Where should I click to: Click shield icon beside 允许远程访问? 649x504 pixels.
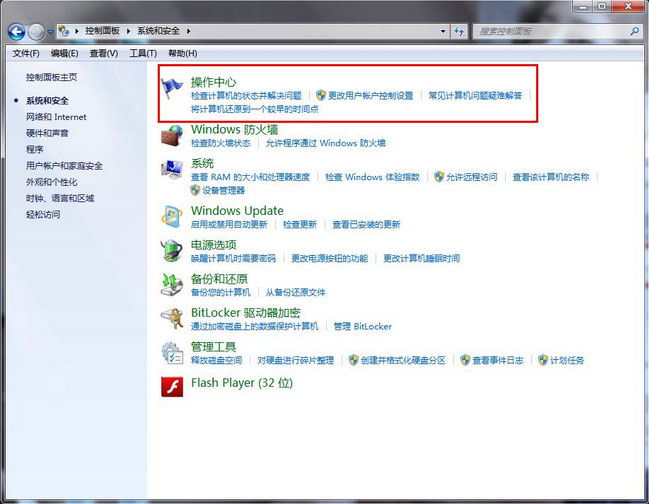tap(439, 177)
